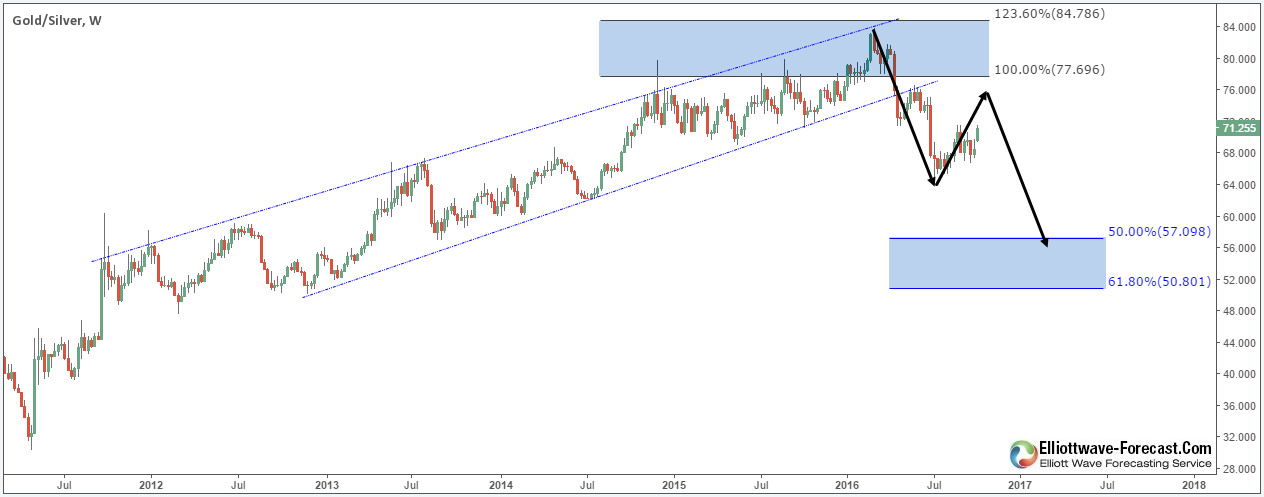Image resolution: width=1264 pixels, height=497 pixels.
Task: Select the Gold/Silver, W chart title
Action: (58, 16)
